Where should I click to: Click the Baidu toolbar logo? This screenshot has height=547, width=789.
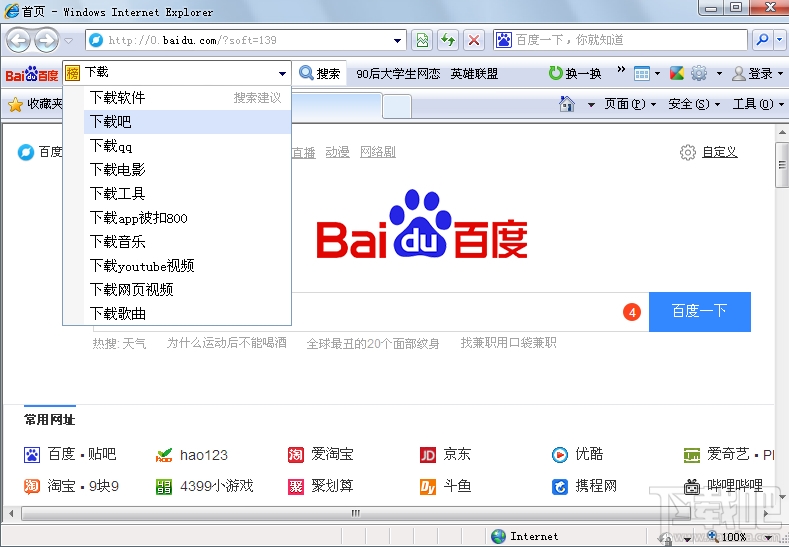32,74
